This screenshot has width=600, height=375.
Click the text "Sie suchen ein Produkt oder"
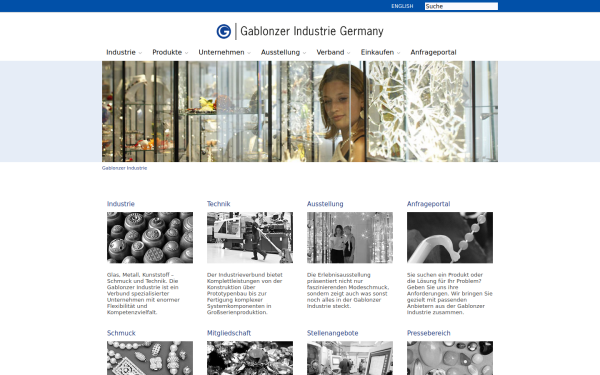[x=445, y=275]
